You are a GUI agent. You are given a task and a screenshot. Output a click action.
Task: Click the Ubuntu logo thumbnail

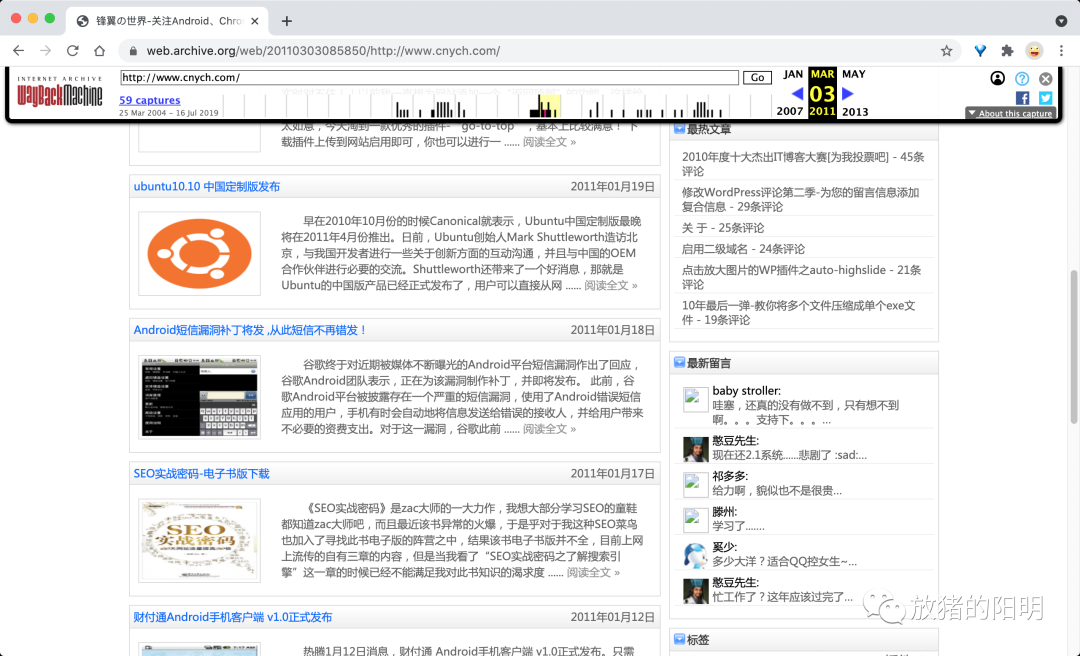click(x=199, y=254)
